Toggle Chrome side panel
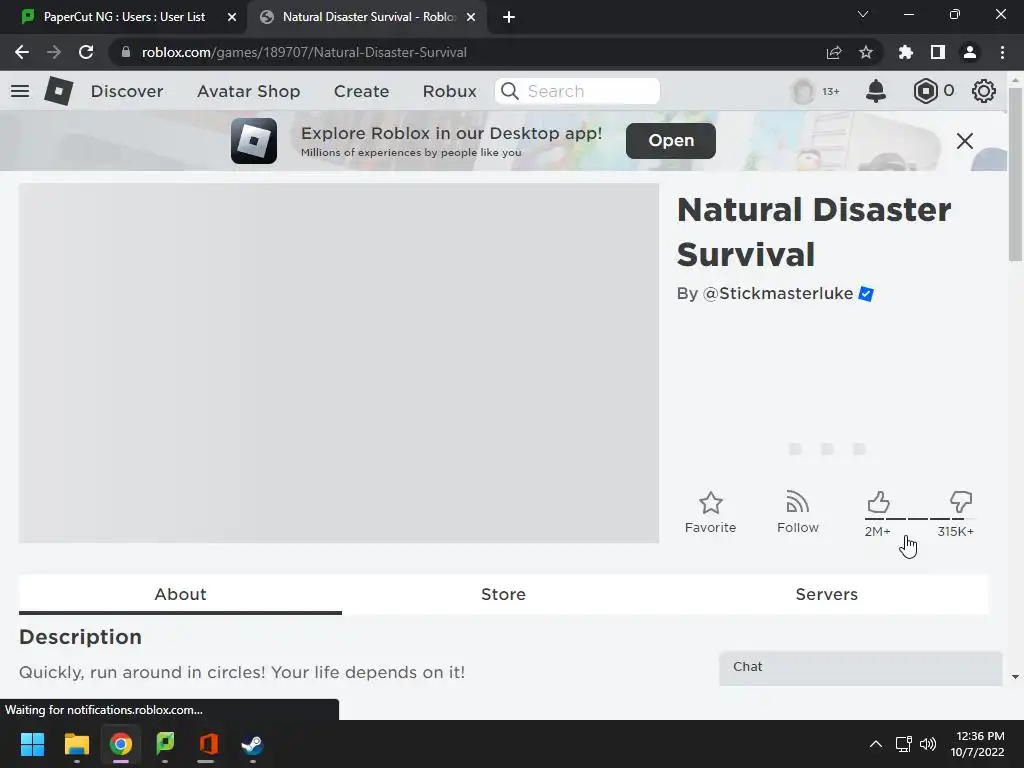 tap(938, 52)
